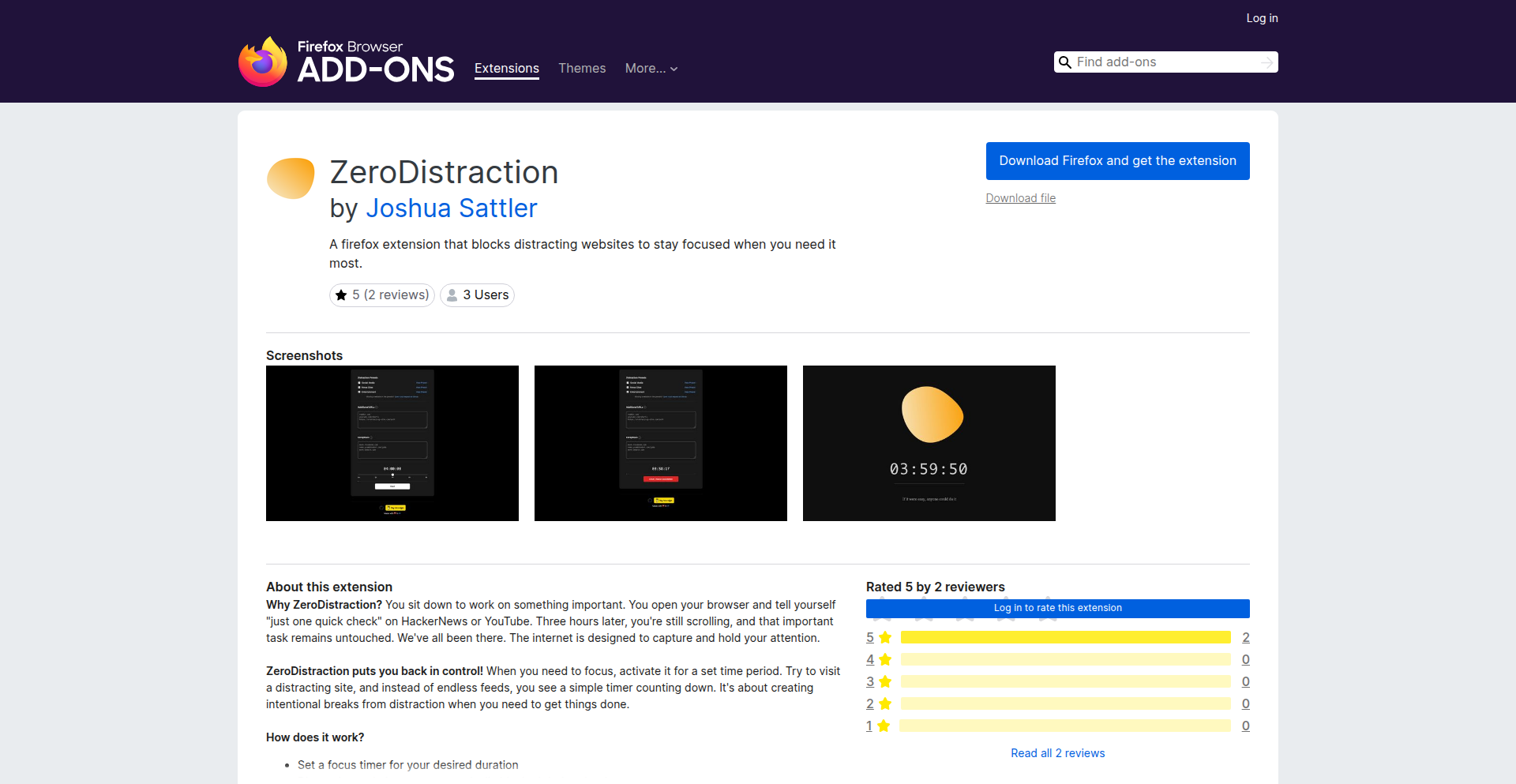1516x784 pixels.
Task: Click the "Firefox Browser ADD-ONS" wordmark
Action: pyautogui.click(x=376, y=62)
